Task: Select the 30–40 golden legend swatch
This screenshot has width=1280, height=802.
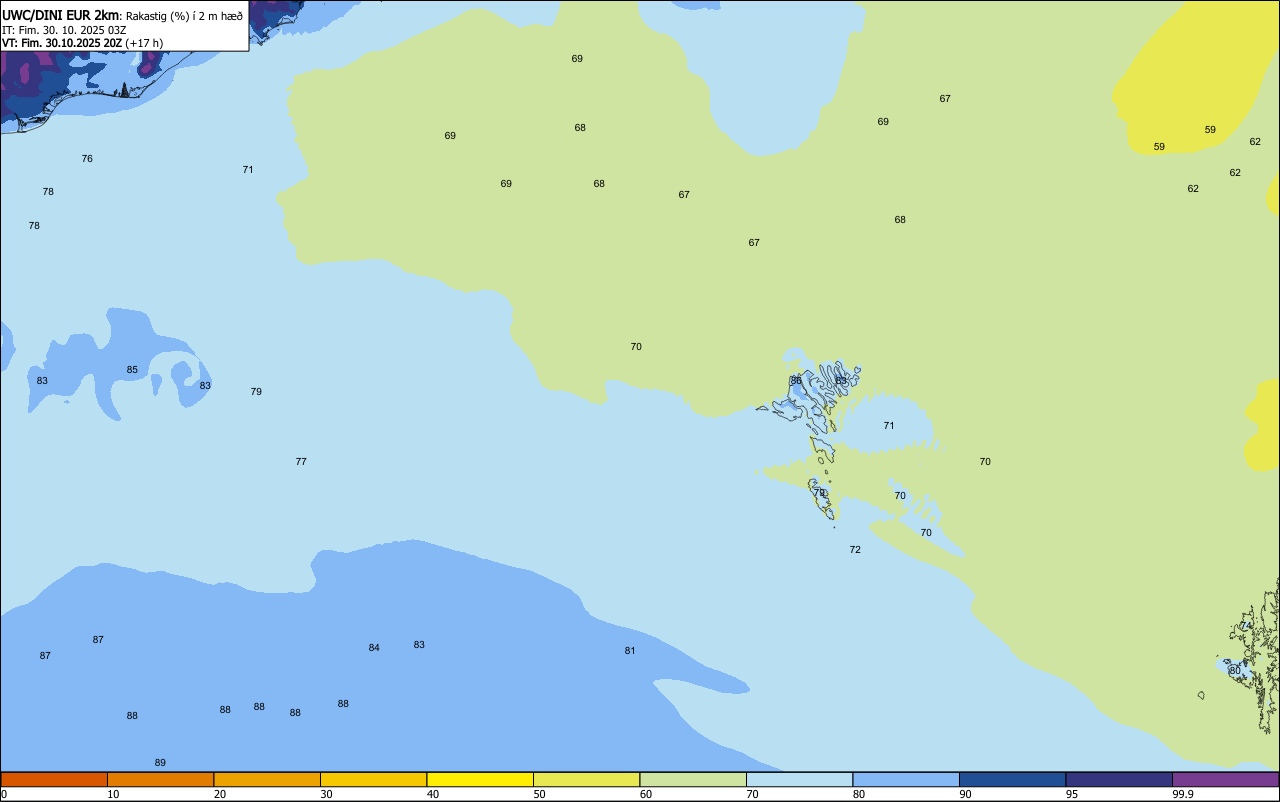Action: 373,779
